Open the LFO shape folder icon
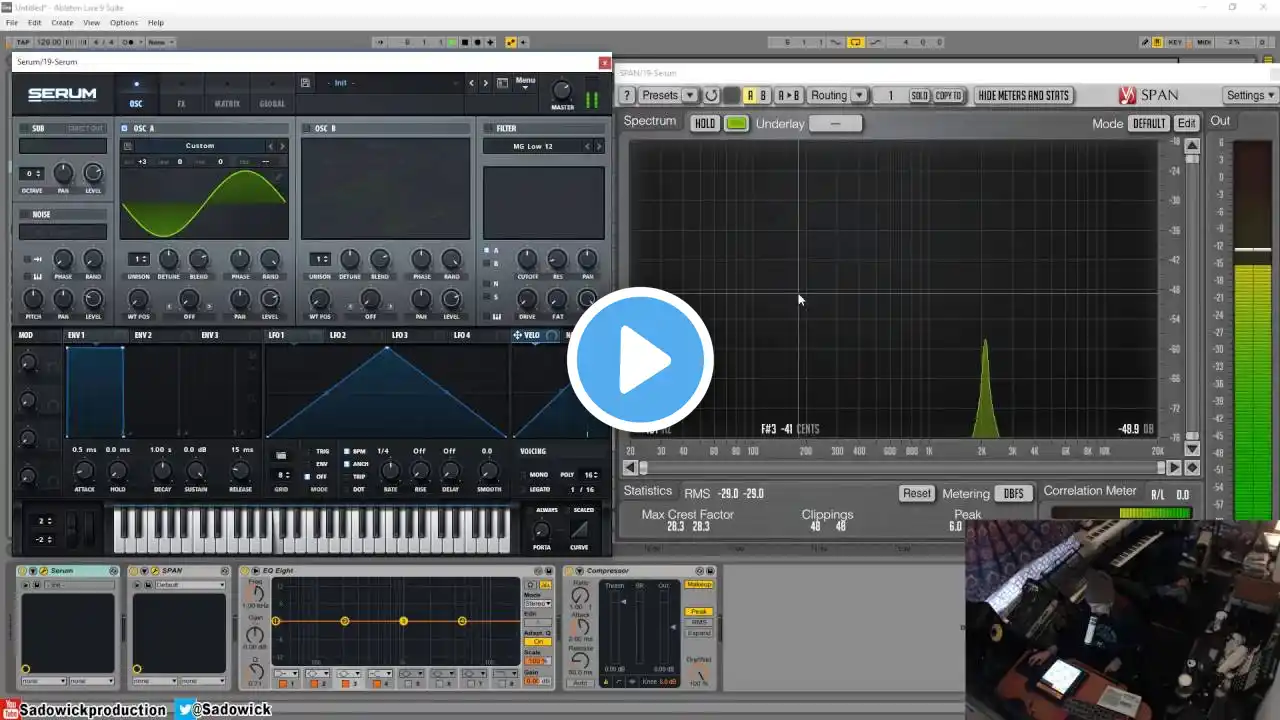Screen dimensions: 1280x720 pyautogui.click(x=281, y=455)
